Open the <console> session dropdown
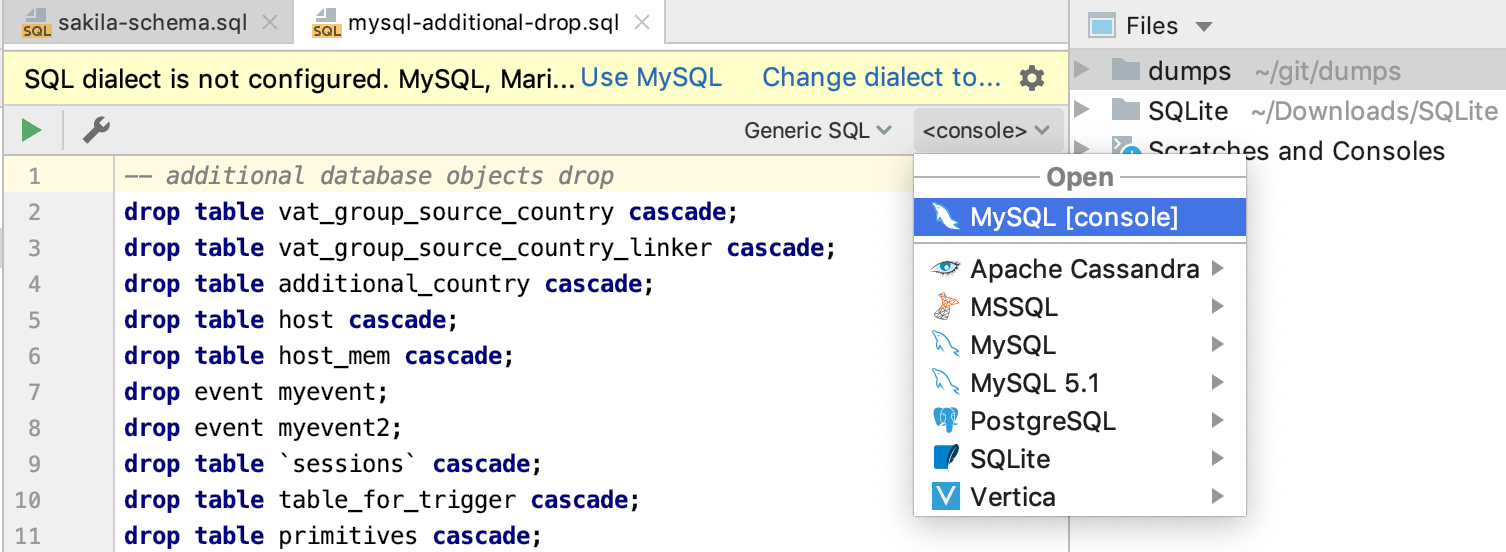Screen dimensions: 1506x552 tap(987, 131)
